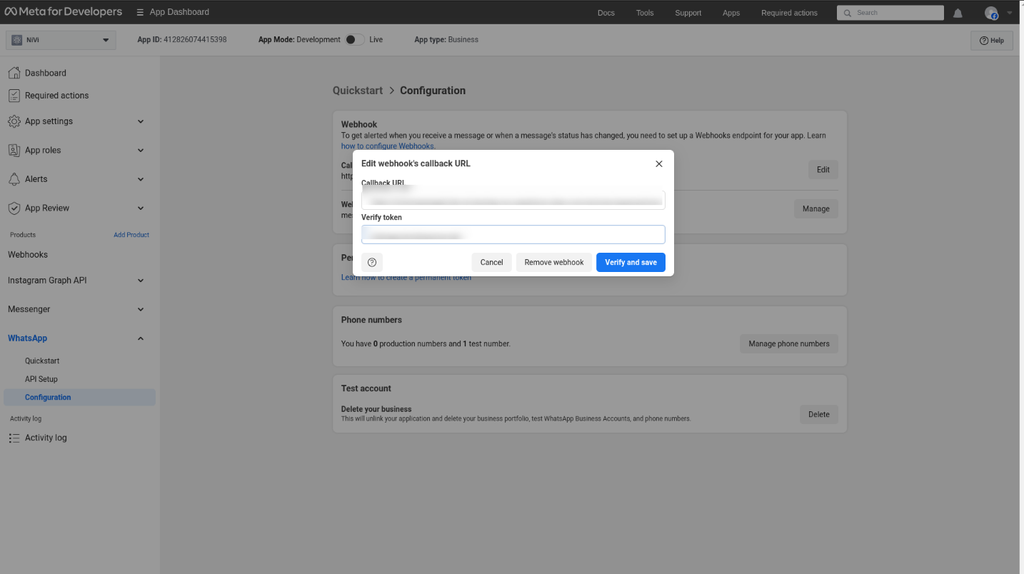Open Apps in top navigation
The height and width of the screenshot is (574, 1024).
point(731,13)
